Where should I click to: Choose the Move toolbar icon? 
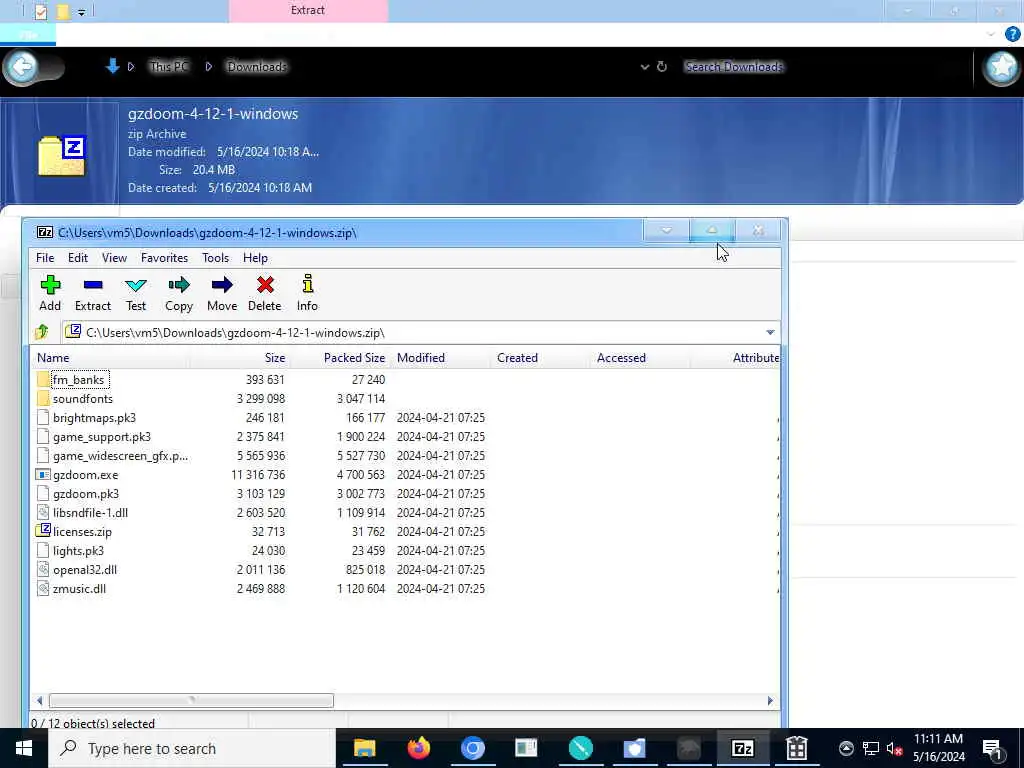[222, 293]
